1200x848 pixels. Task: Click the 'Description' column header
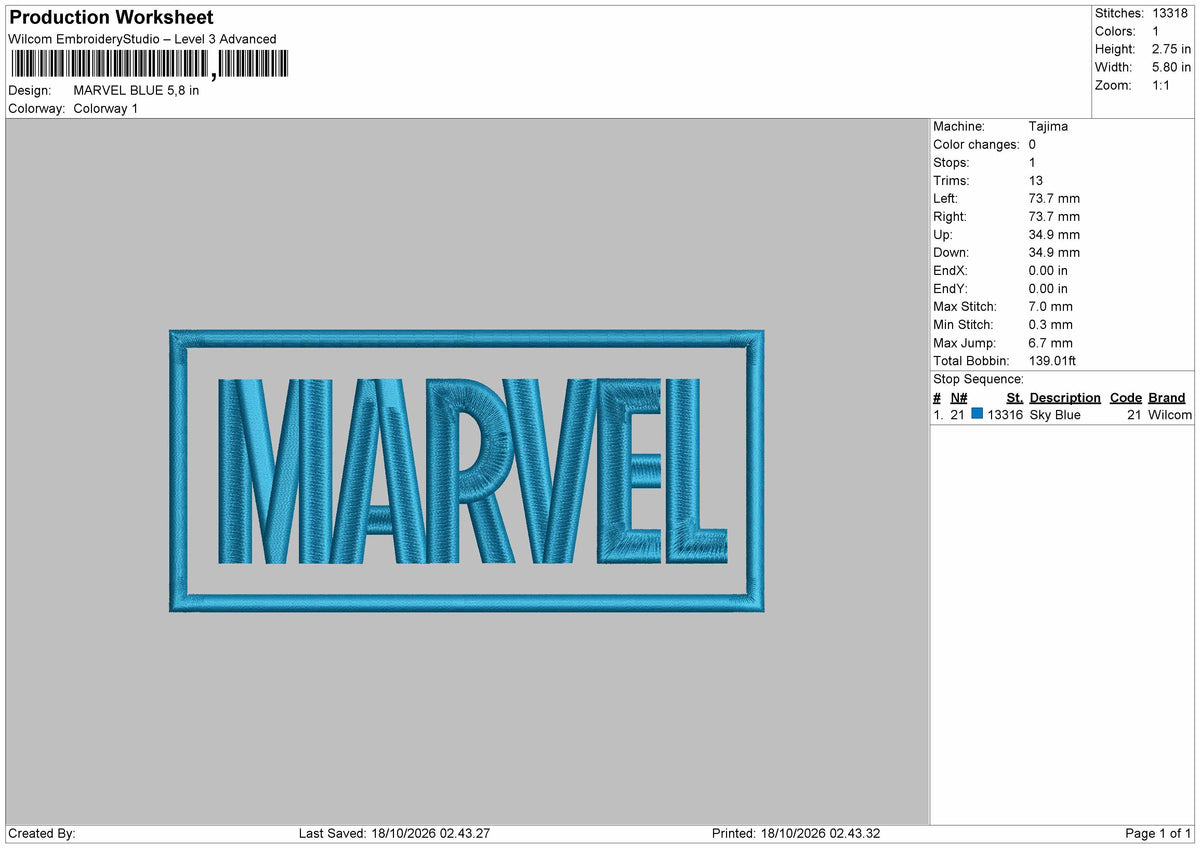point(1065,397)
